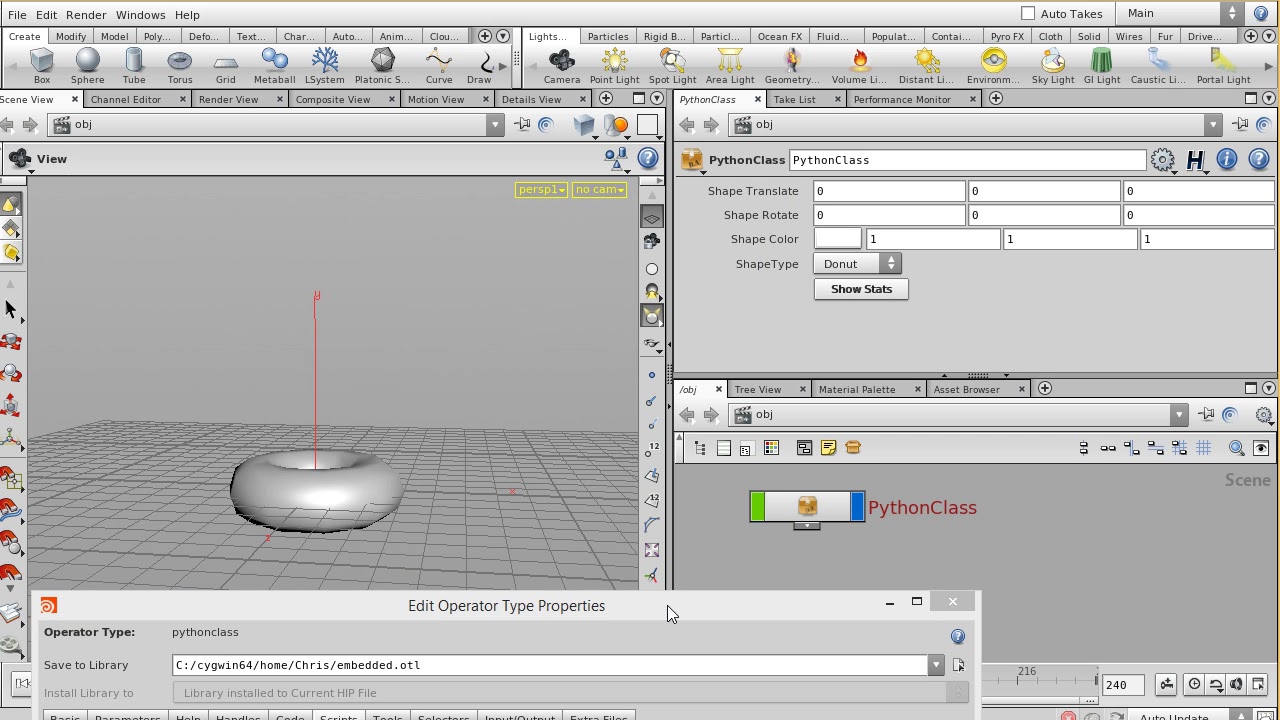Open the persp1 viewport menu
Screen dimensions: 1280x720
(541, 190)
